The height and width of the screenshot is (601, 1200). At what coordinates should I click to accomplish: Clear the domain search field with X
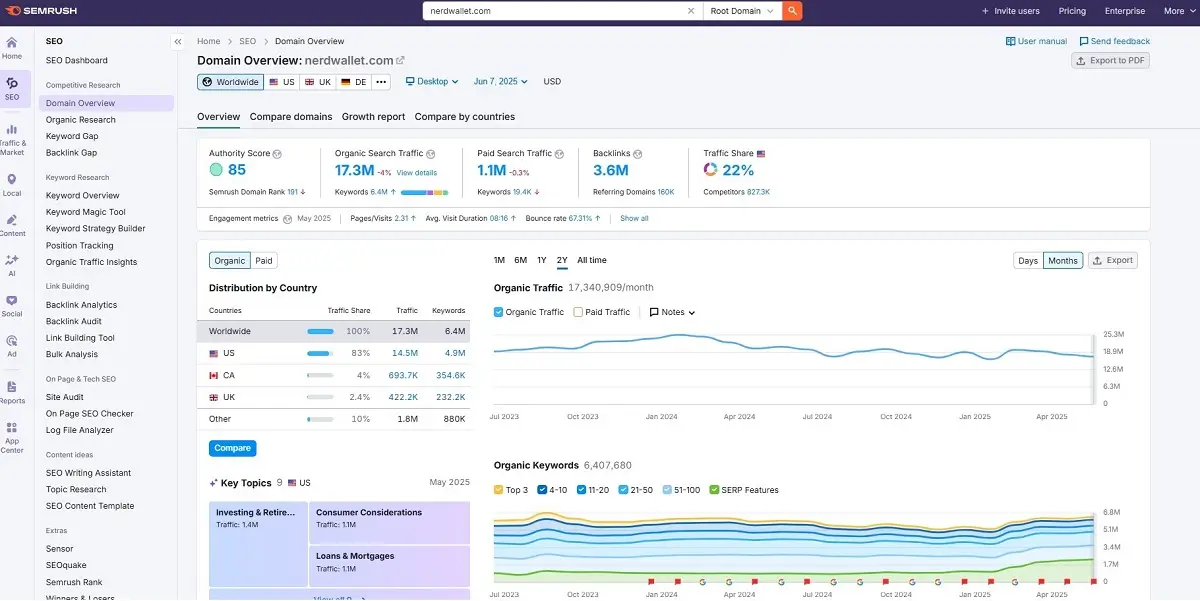(691, 11)
